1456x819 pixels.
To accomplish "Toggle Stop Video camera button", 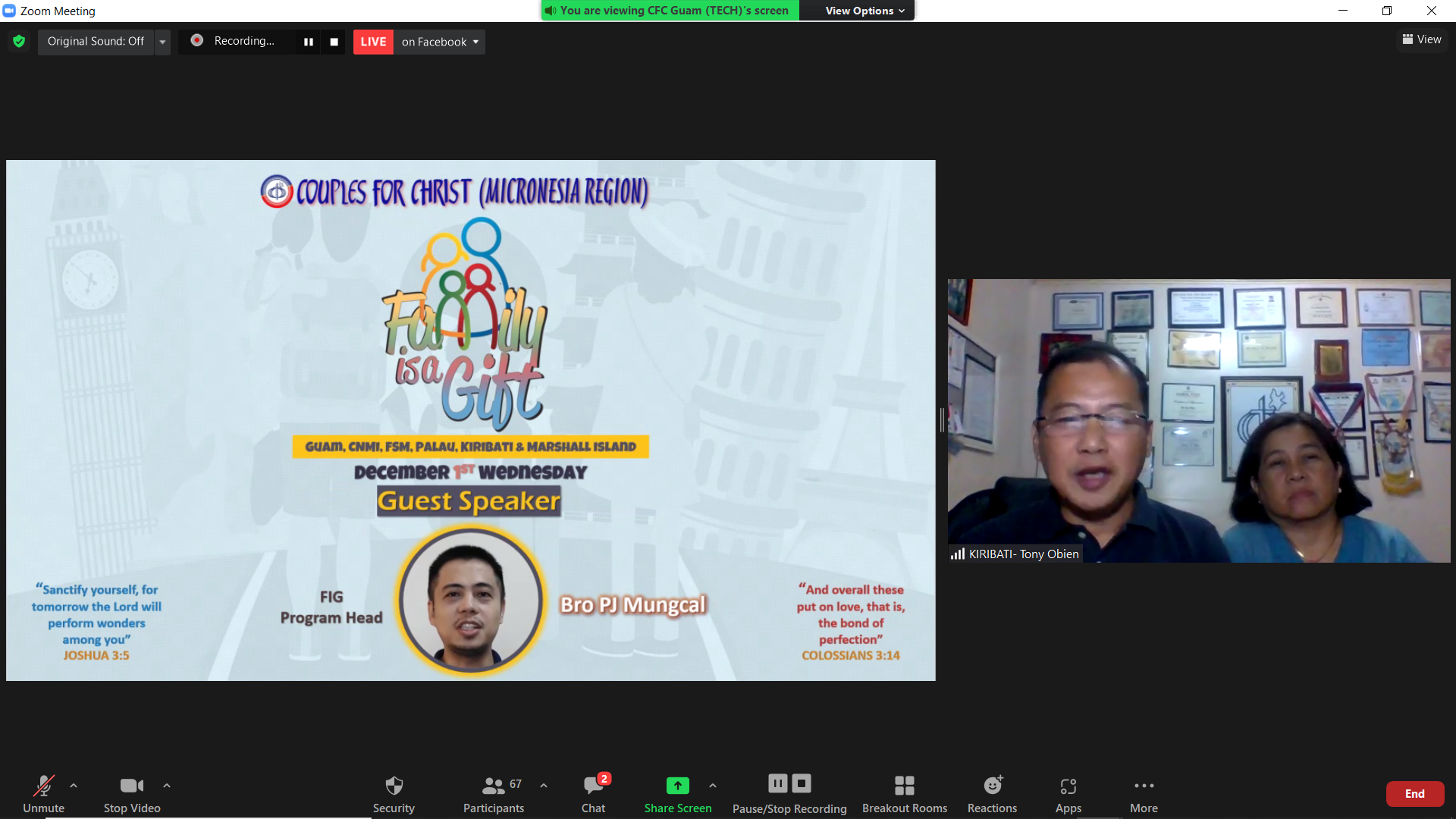I will (x=132, y=793).
